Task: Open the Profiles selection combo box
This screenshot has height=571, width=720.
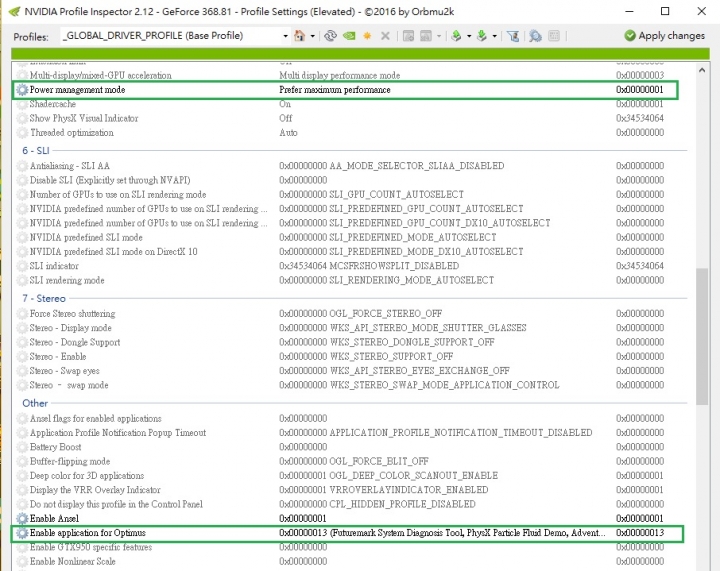Action: [x=175, y=35]
